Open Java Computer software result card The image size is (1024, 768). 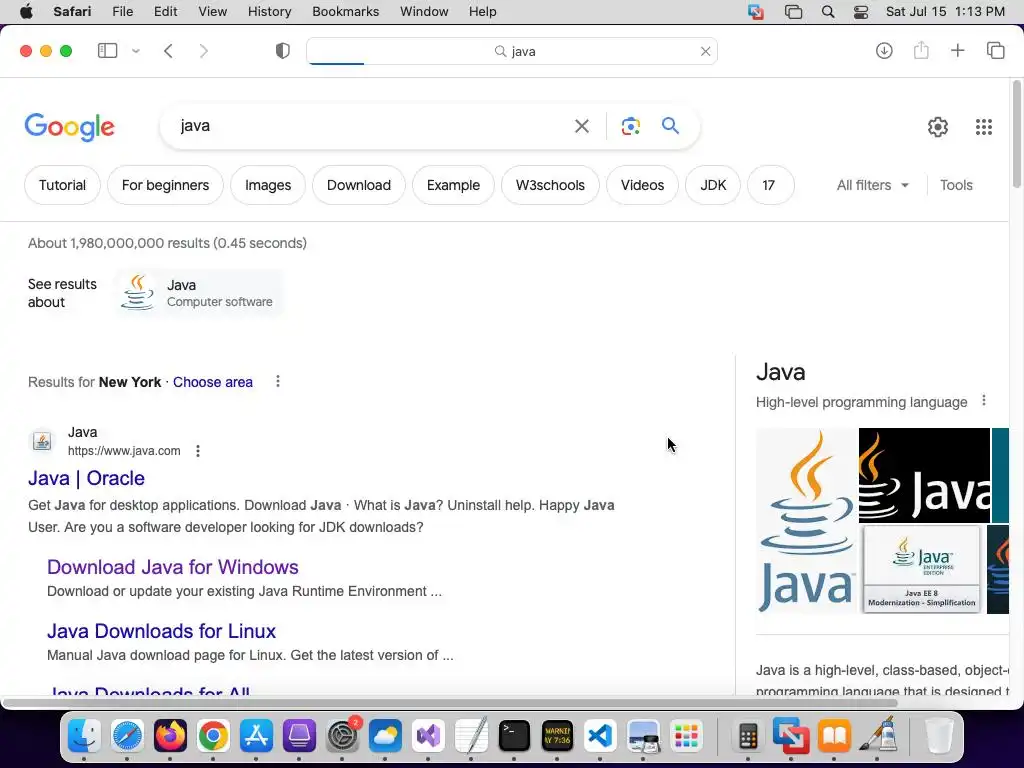coord(199,293)
